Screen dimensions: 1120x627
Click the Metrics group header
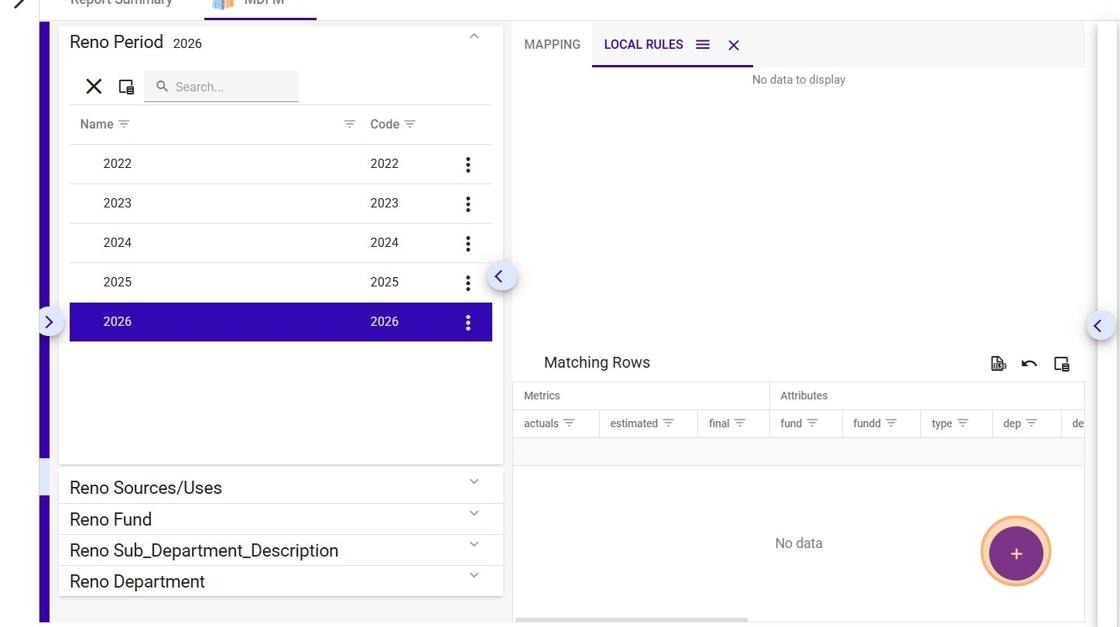tap(542, 396)
